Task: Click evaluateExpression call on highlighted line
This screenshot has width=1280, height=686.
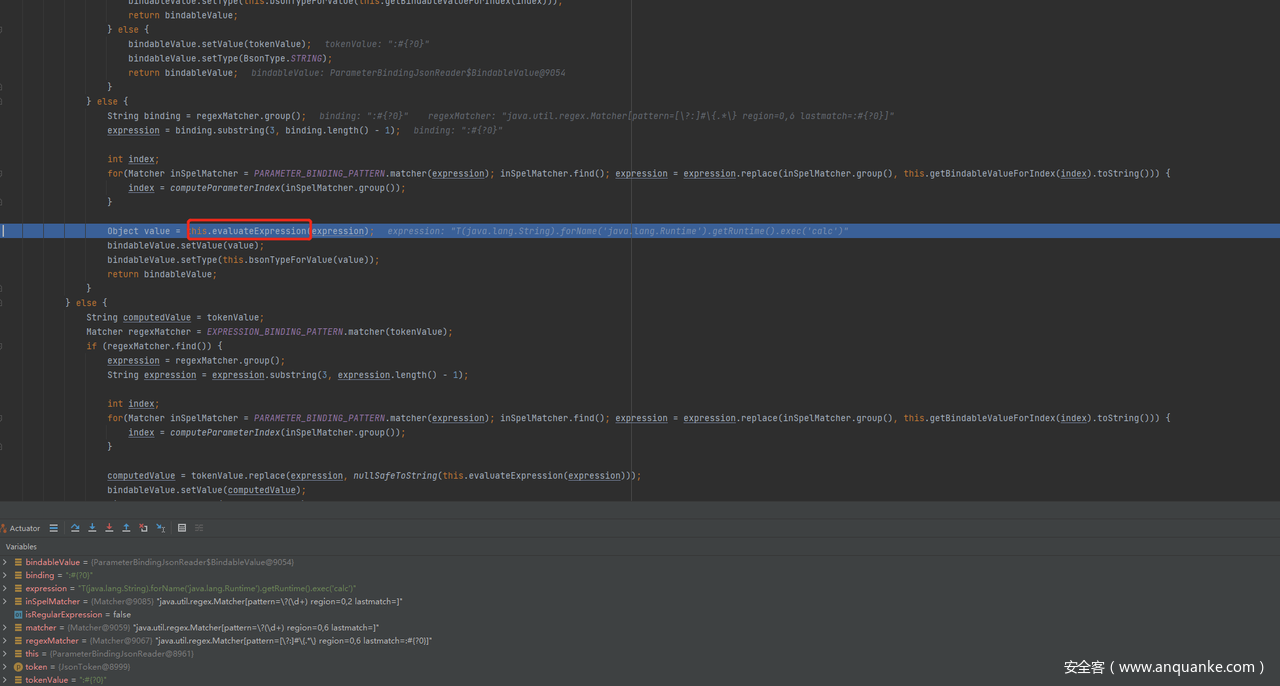Action: click(x=258, y=231)
